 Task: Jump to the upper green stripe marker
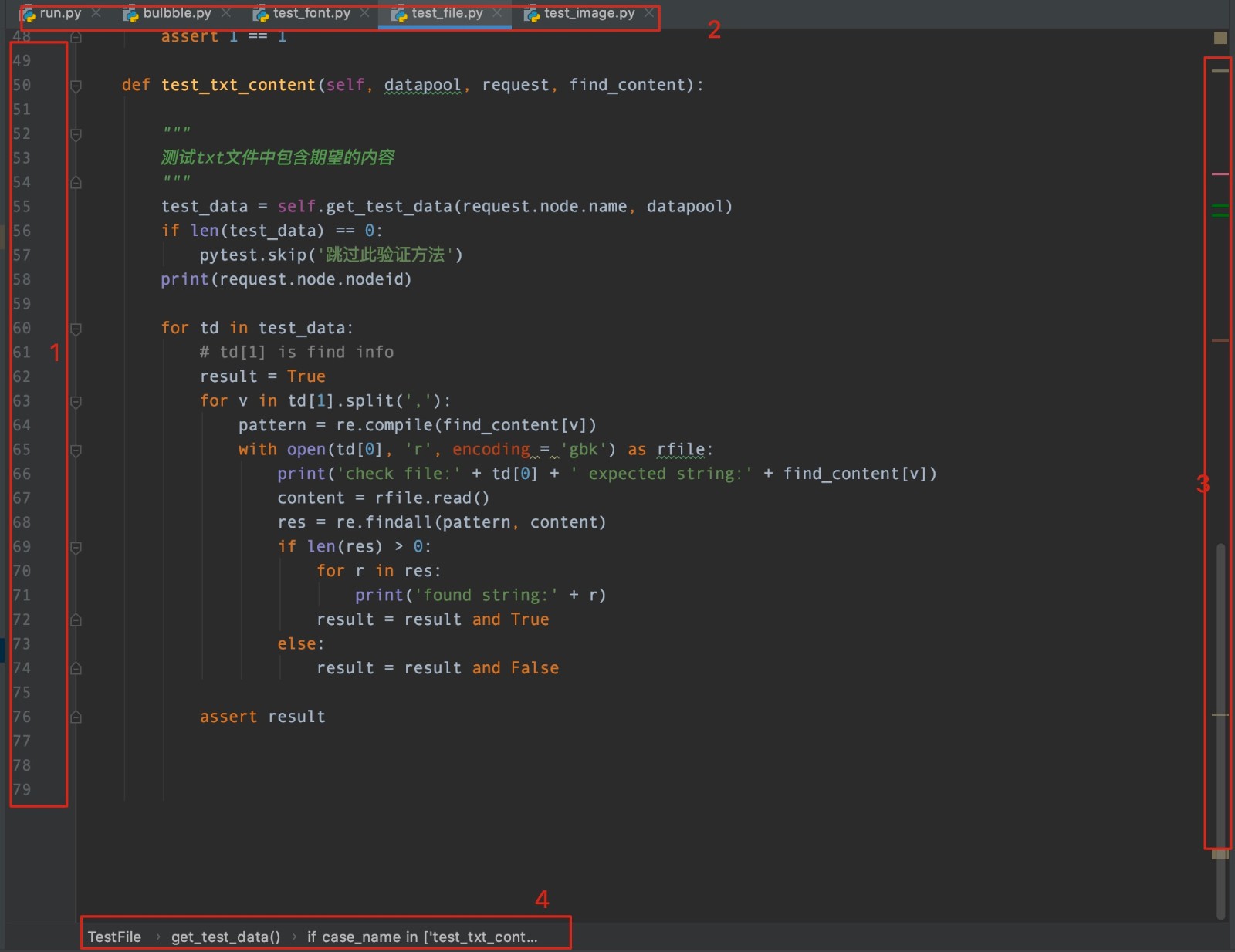coord(1220,206)
